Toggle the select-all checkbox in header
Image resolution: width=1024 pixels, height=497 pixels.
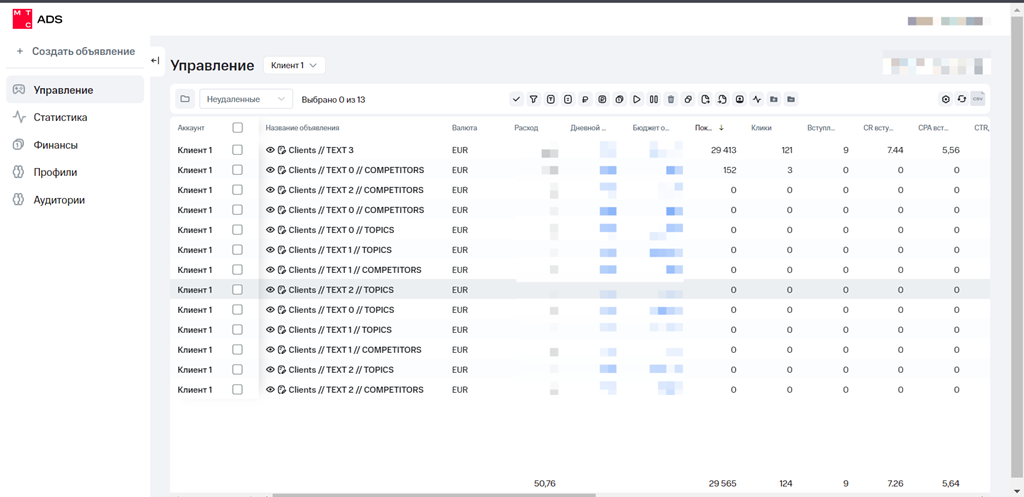(x=237, y=128)
